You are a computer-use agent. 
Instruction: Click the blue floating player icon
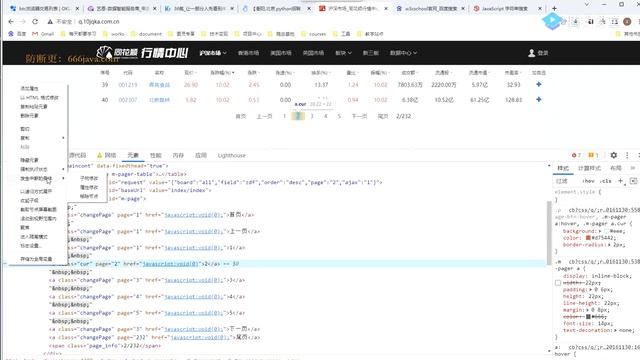click(x=552, y=20)
